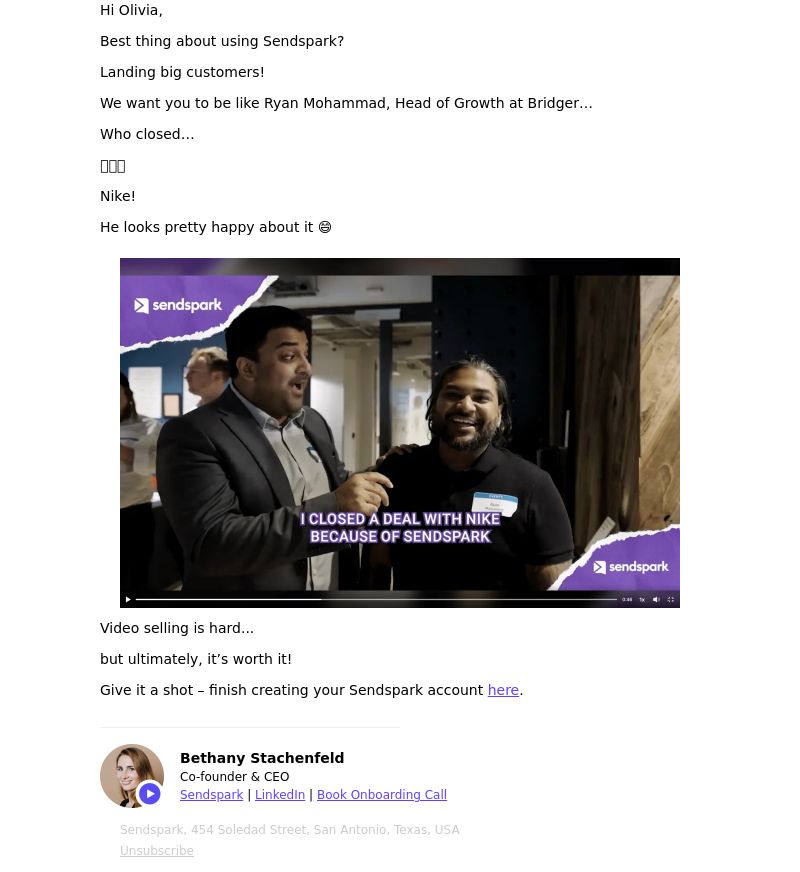800x872 pixels.
Task: Click the Nike deal caption on video
Action: click(x=400, y=527)
